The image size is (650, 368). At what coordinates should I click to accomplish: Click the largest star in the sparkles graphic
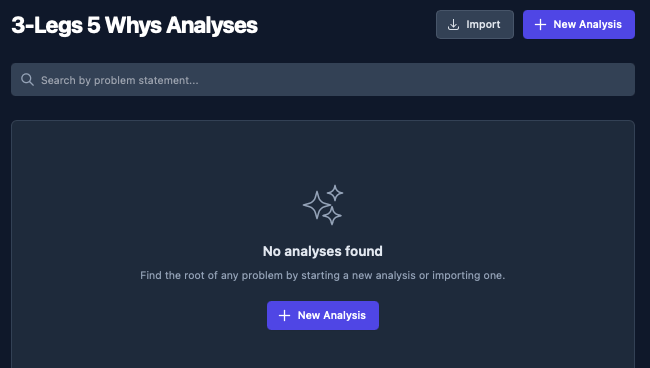pos(317,205)
